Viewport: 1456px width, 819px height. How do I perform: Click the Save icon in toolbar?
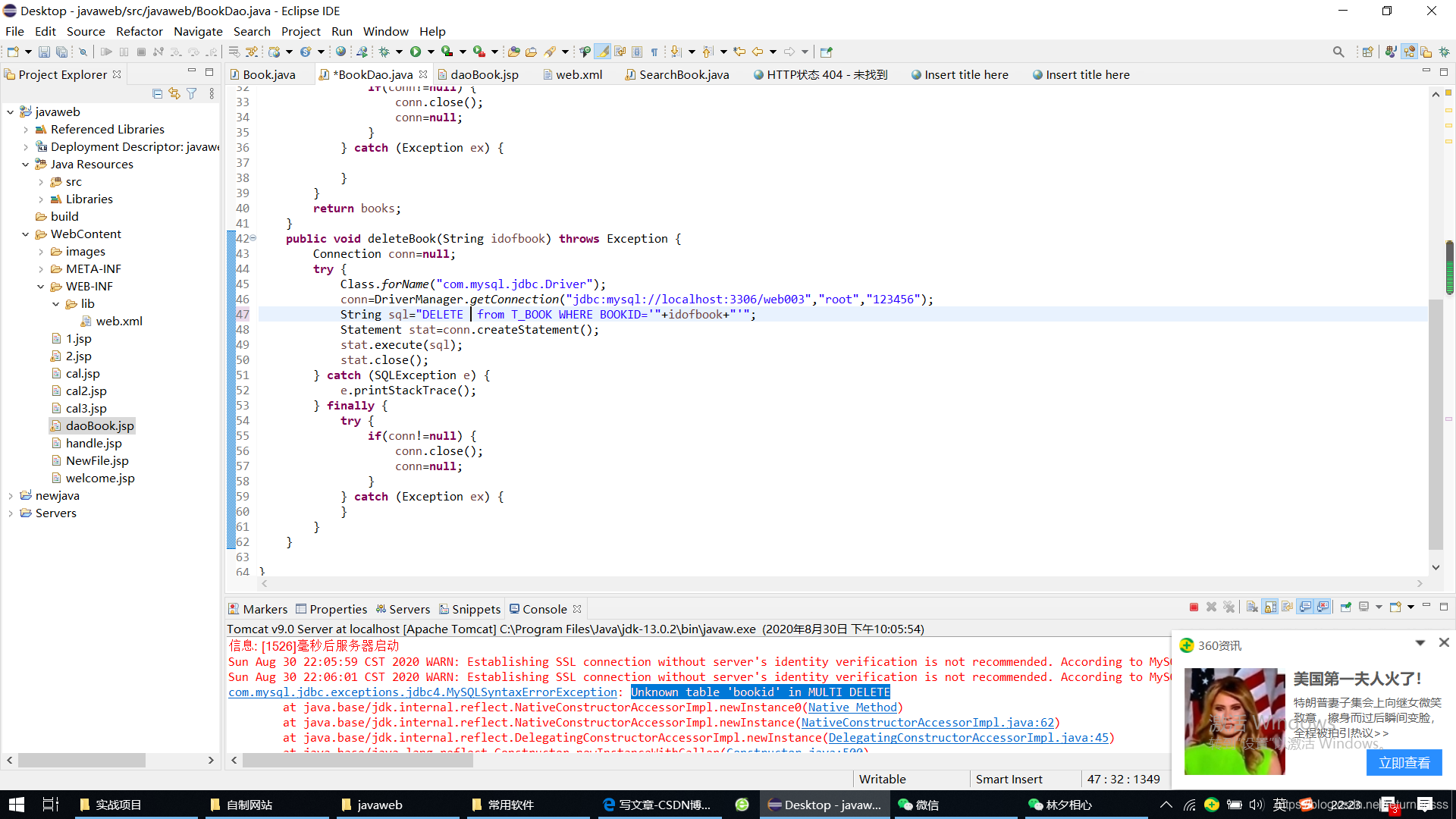[44, 52]
